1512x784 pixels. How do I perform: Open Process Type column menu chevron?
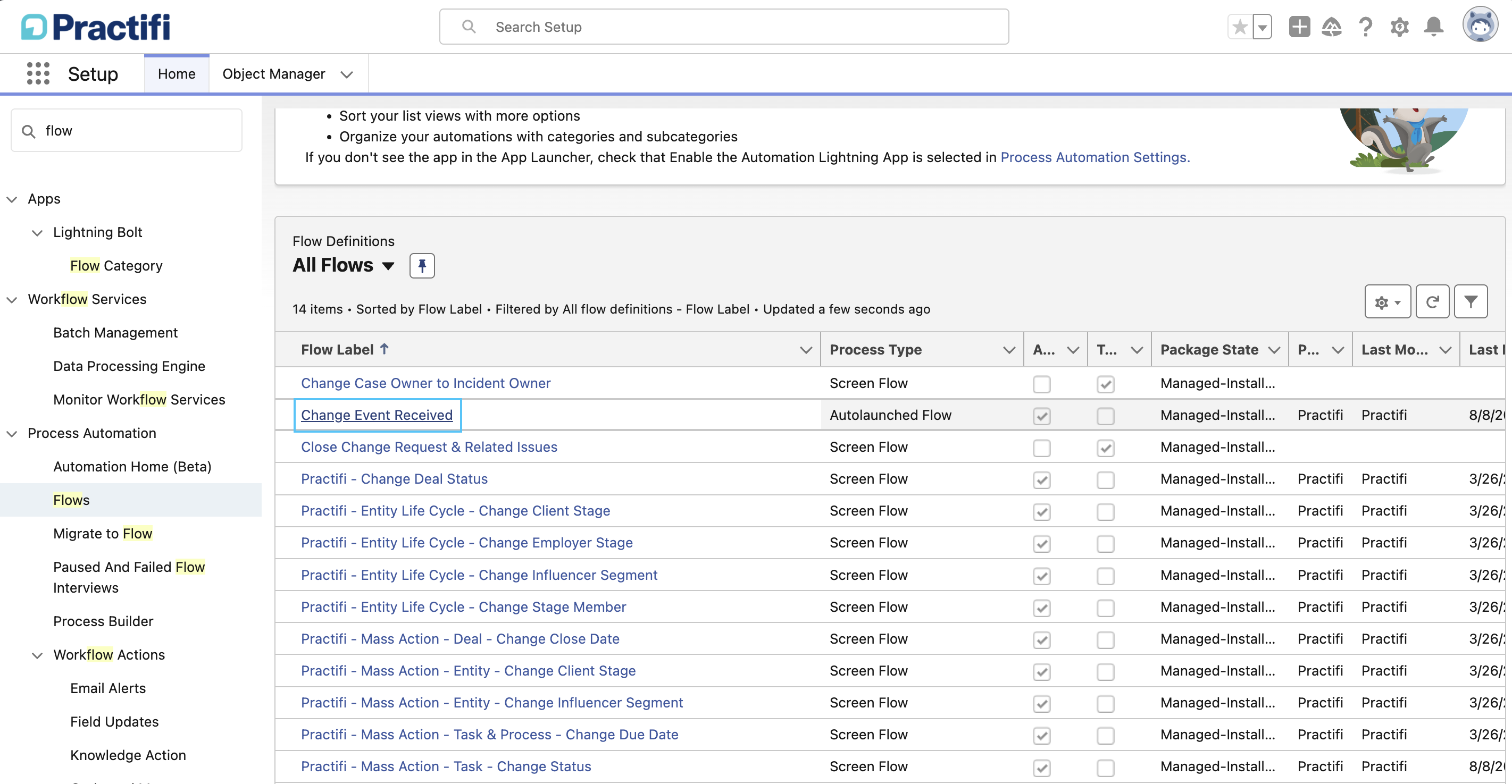[x=1009, y=350]
